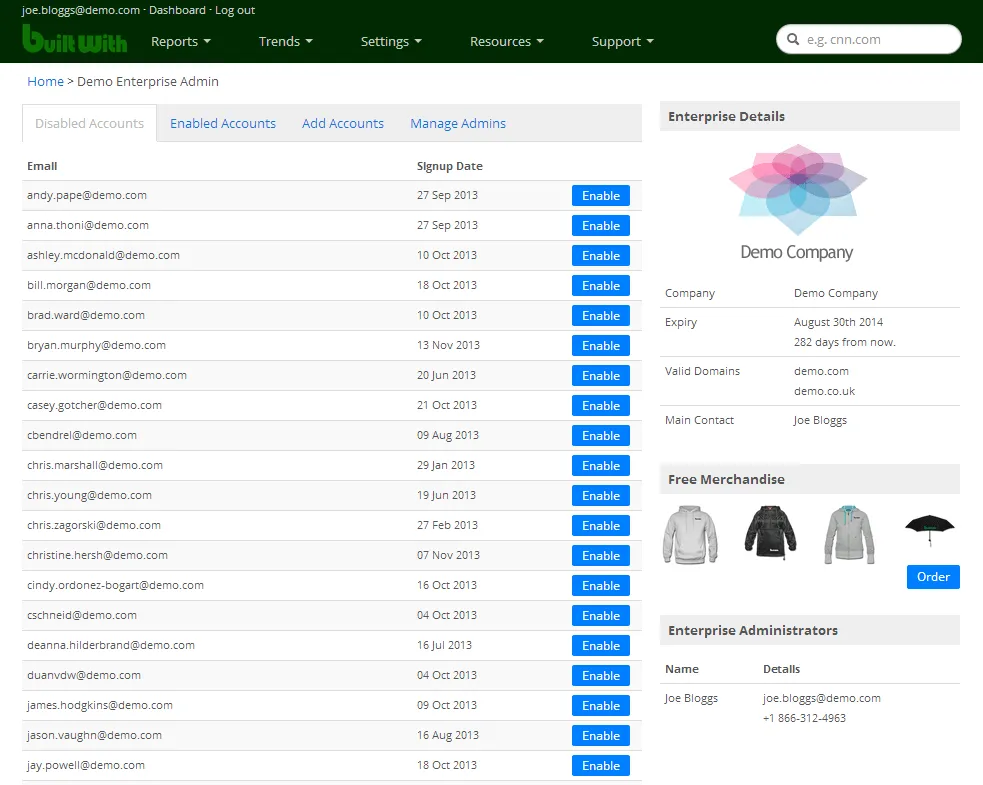Open the Add Accounts tab
Viewport: 983px width, 785px height.
(343, 124)
